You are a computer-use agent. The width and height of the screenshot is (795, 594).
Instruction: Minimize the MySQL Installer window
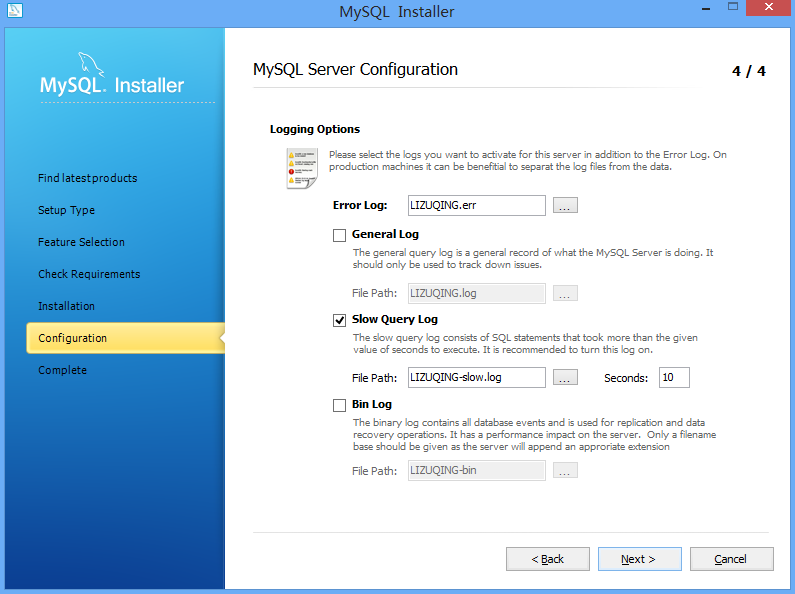point(706,8)
